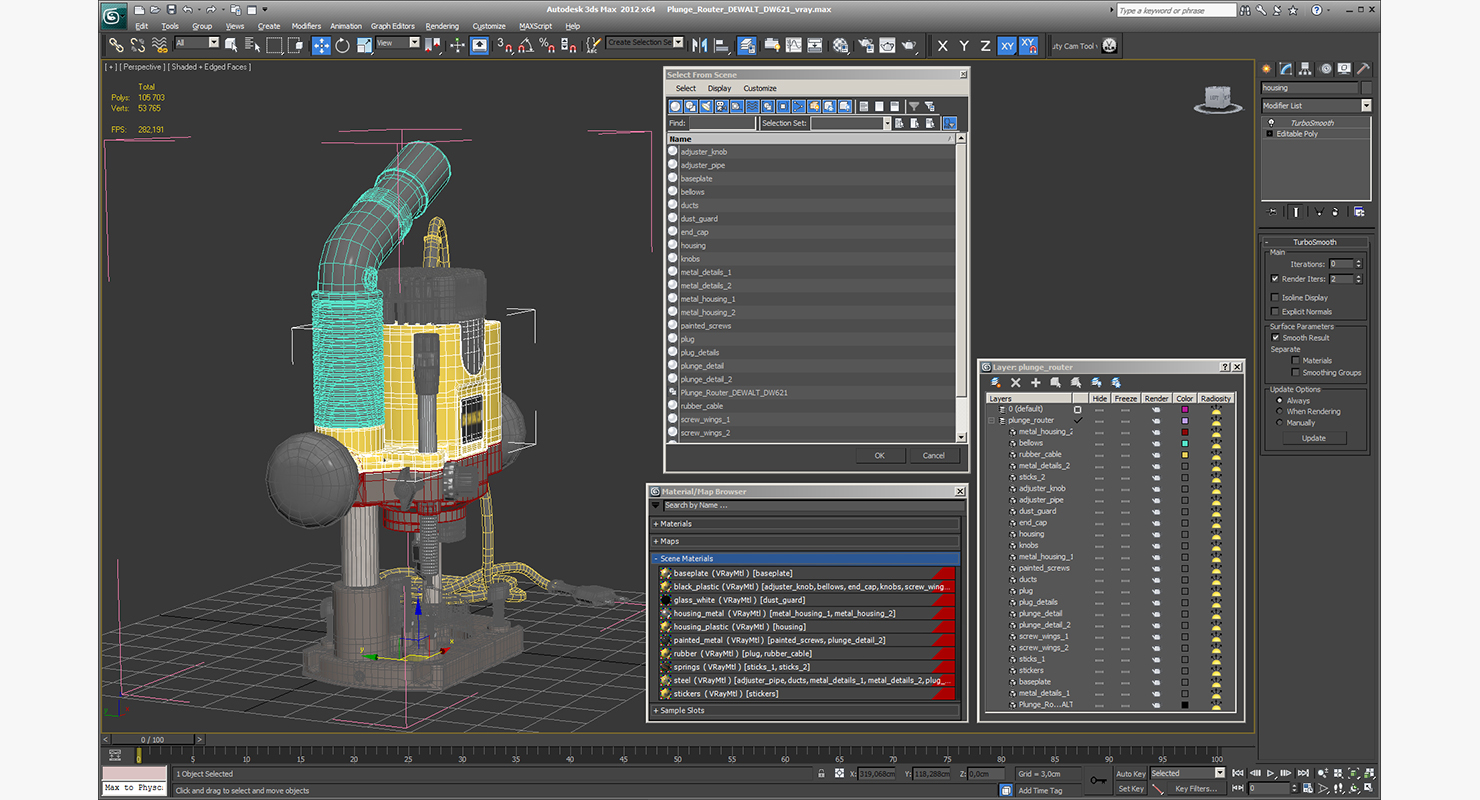
Task: Toggle Smooth Result checkbox
Action: click(1275, 337)
